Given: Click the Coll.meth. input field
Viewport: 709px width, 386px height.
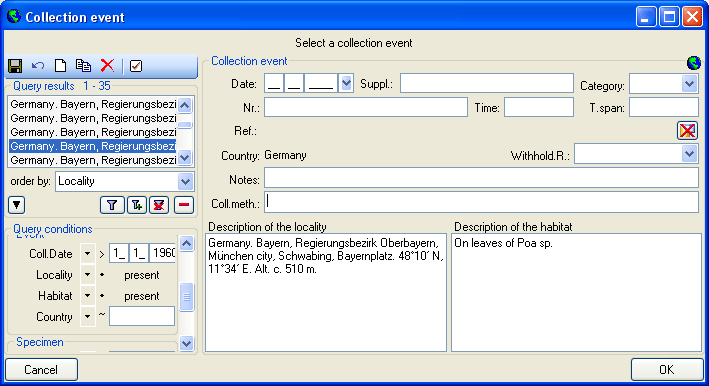Looking at the screenshot, I should coord(481,202).
